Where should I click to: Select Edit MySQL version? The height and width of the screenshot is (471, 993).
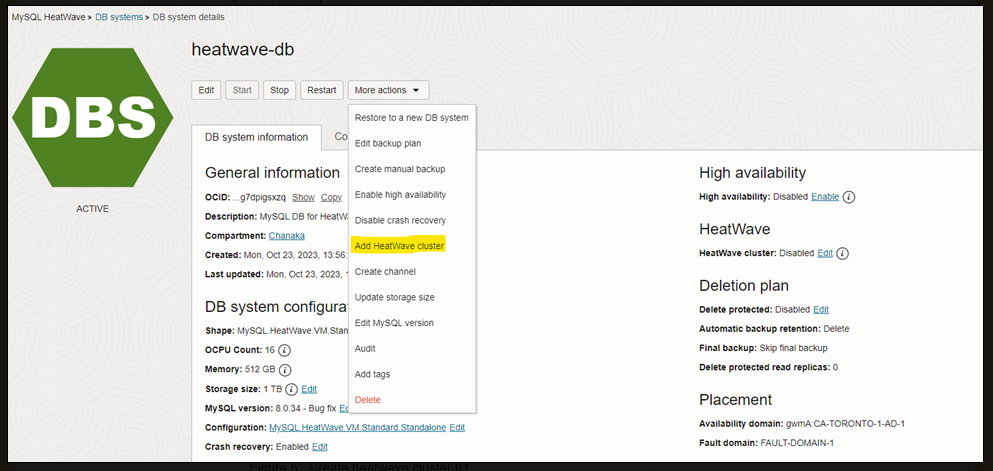[x=412, y=323]
